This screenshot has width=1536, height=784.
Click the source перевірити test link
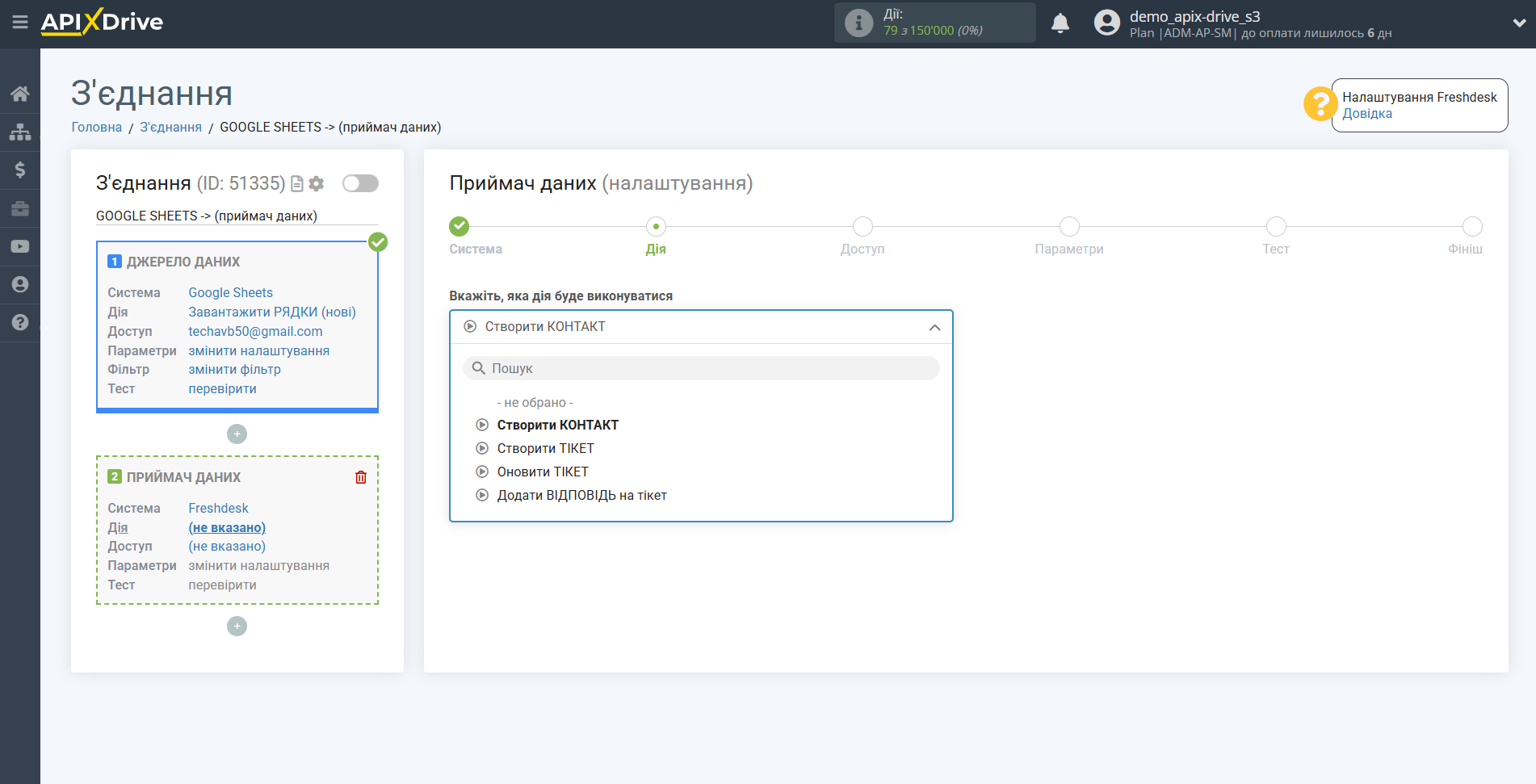[x=223, y=389]
